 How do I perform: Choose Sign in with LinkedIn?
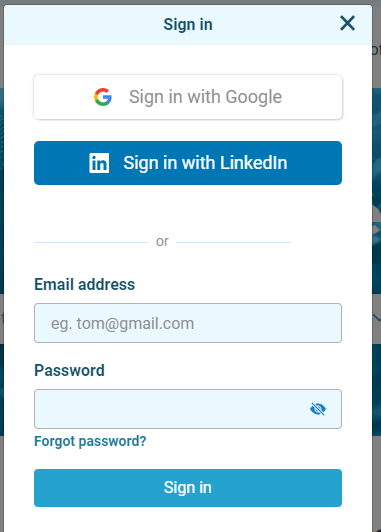click(188, 163)
